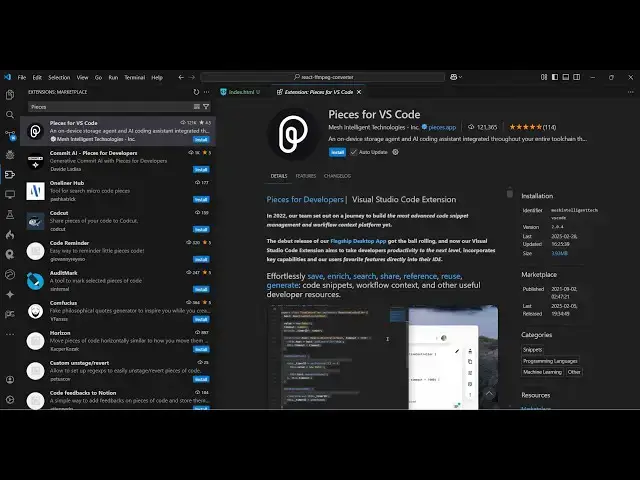Open the Explorer view in activity bar
Viewport: 640px width, 480px height.
coord(10,95)
